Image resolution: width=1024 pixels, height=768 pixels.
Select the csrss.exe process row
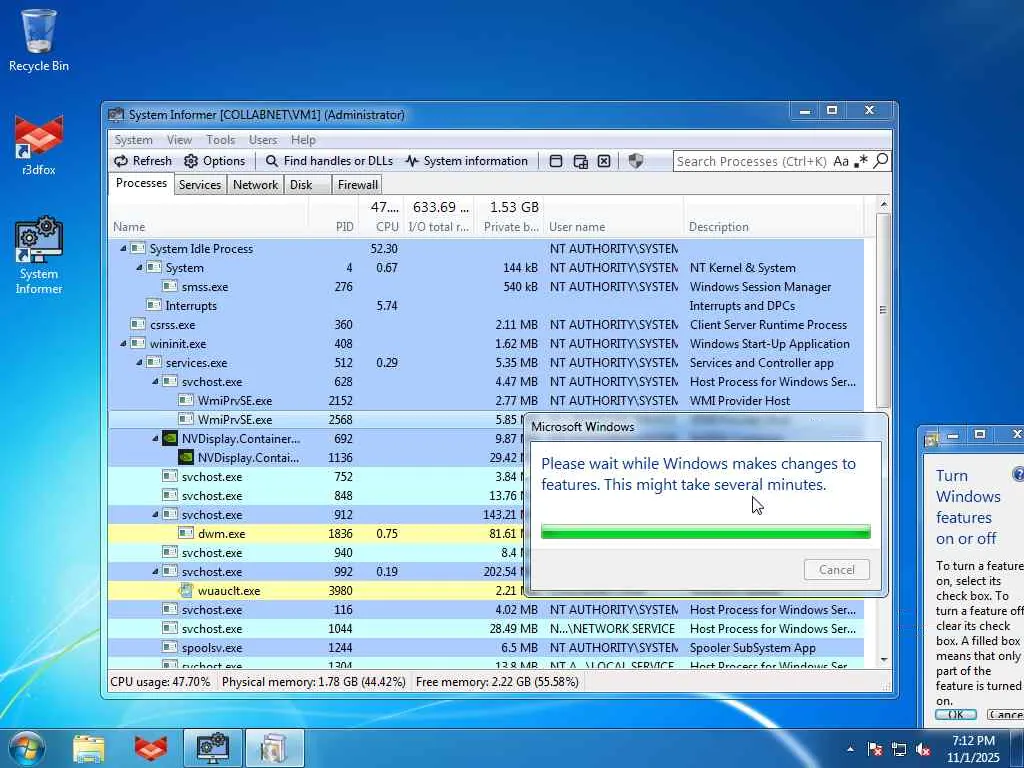point(486,325)
